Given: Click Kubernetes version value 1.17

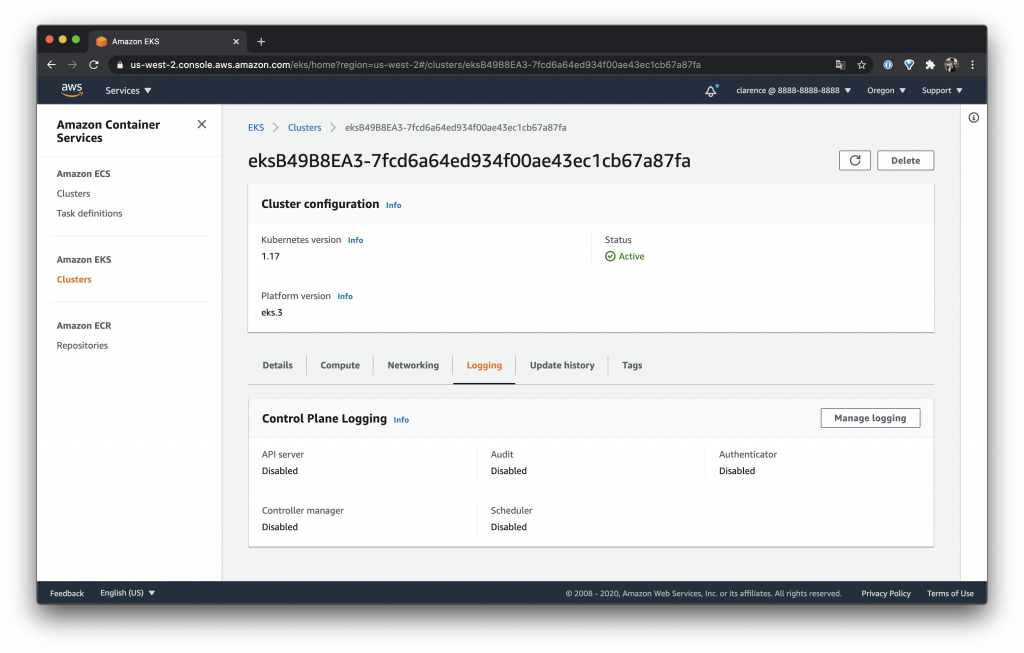Looking at the screenshot, I should [270, 257].
